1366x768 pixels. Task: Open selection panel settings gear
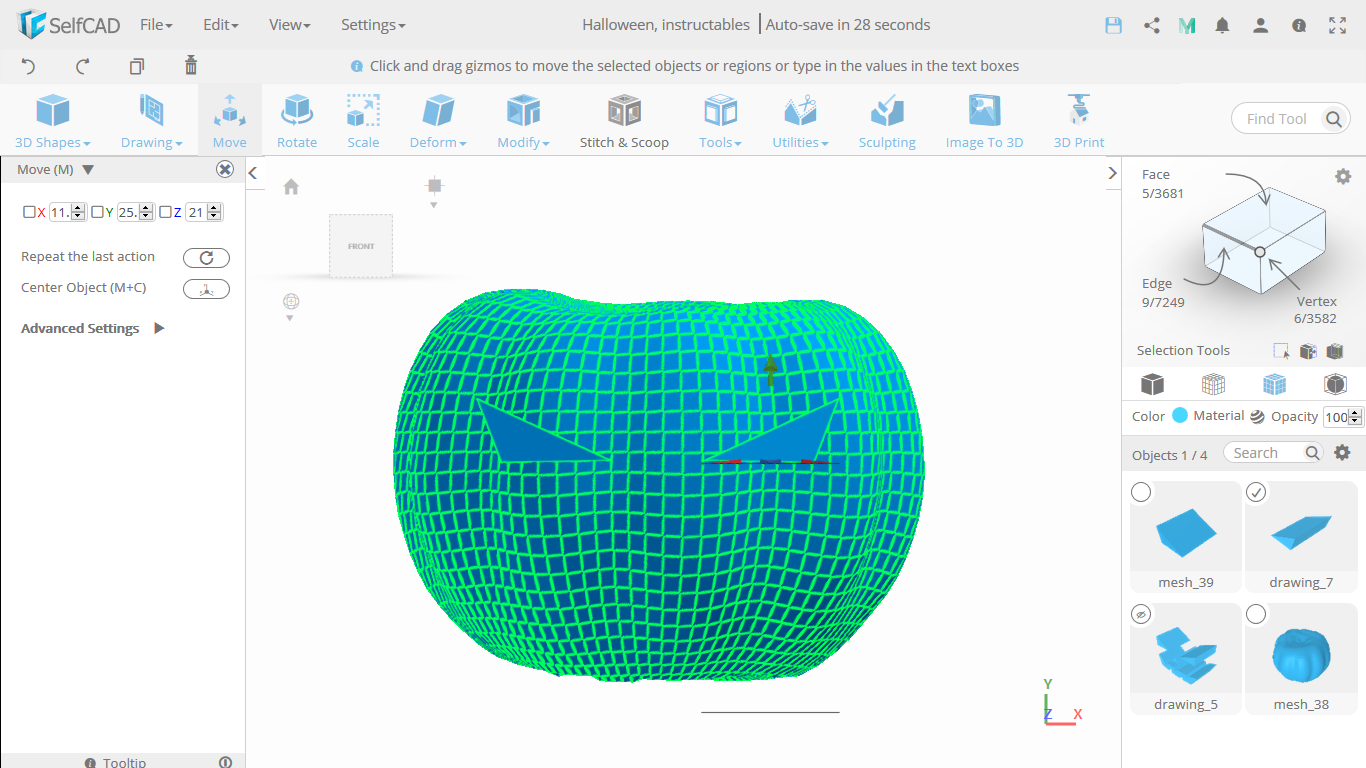1343,176
